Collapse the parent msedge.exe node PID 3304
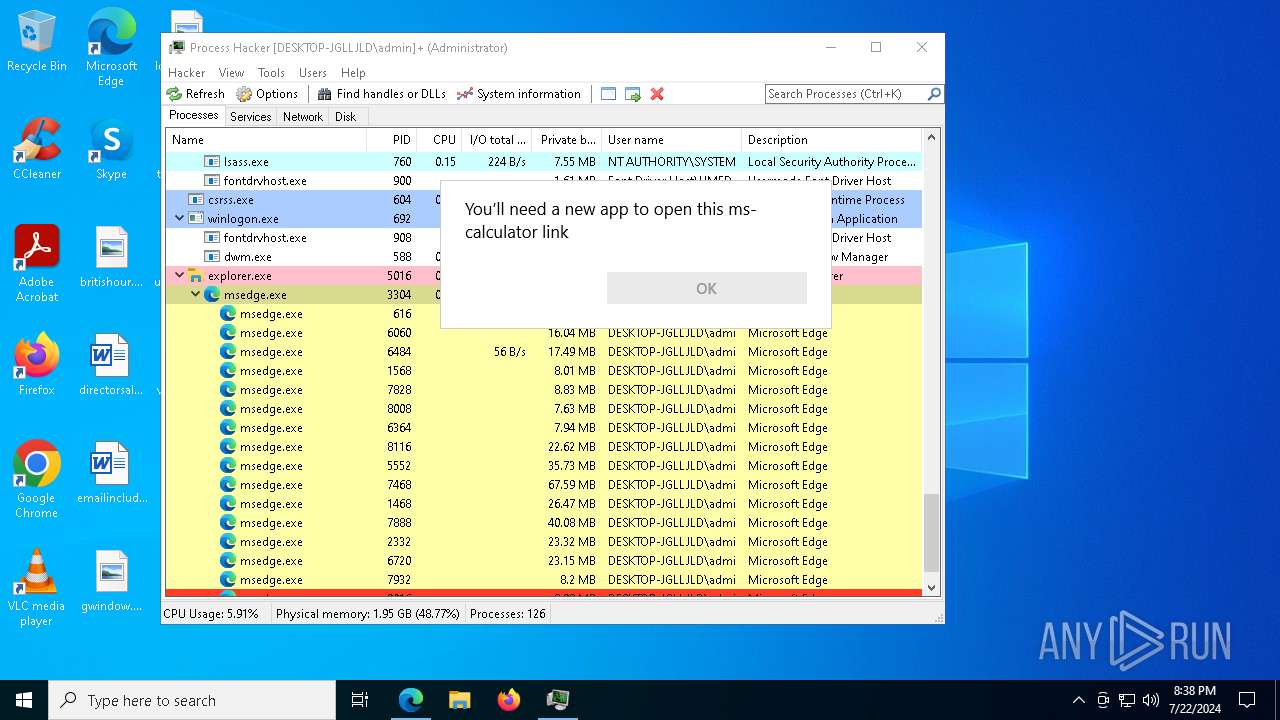The width and height of the screenshot is (1280, 720). coord(195,294)
